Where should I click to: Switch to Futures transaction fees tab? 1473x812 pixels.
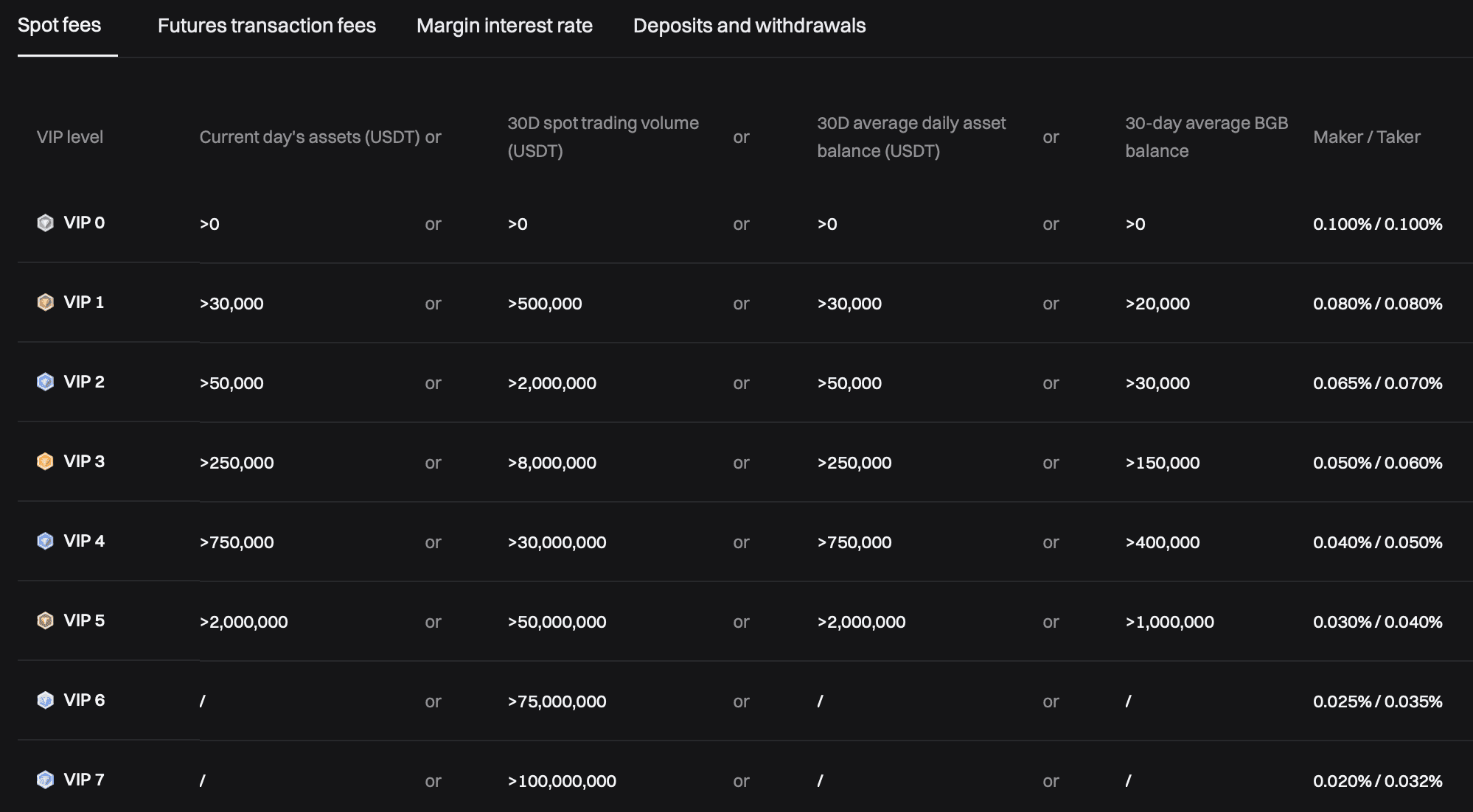(x=266, y=26)
